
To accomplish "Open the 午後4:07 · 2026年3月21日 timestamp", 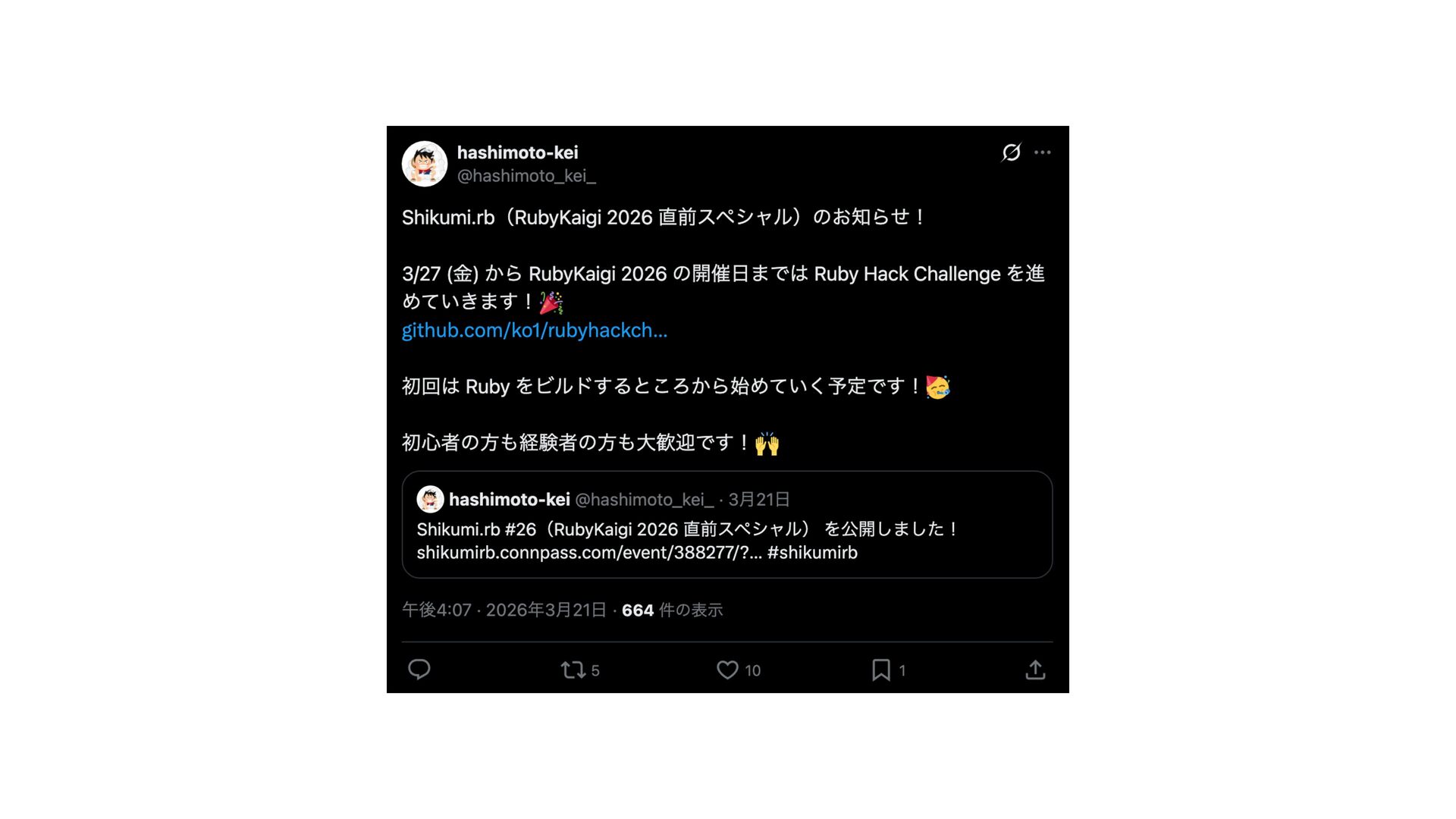I will 504,610.
